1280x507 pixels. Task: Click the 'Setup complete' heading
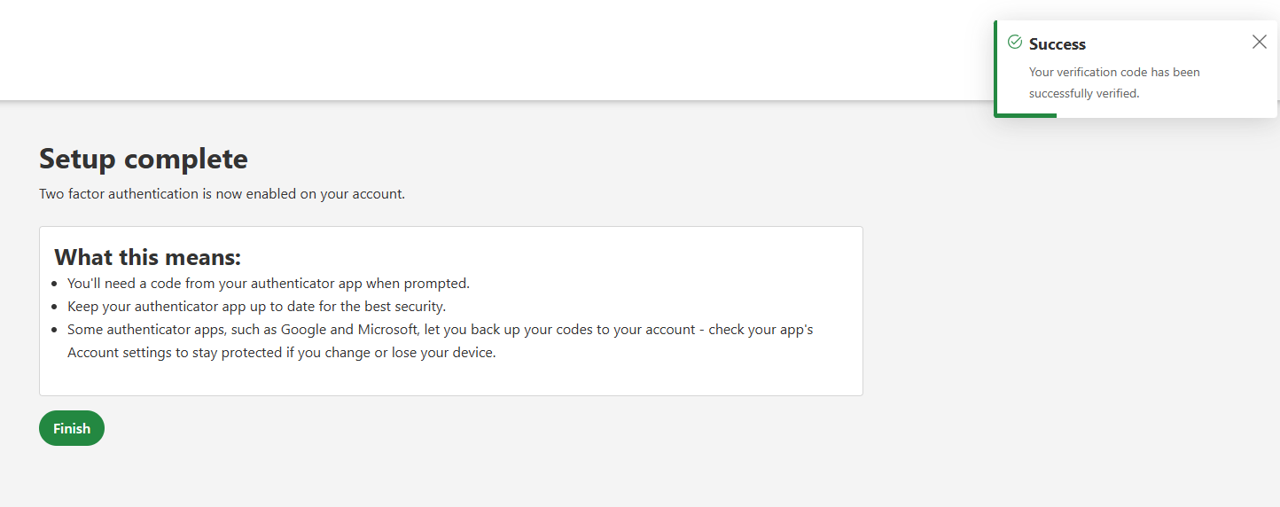coord(143,159)
